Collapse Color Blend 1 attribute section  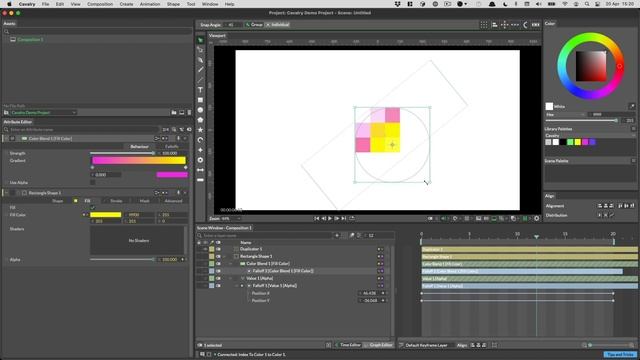coord(6,139)
